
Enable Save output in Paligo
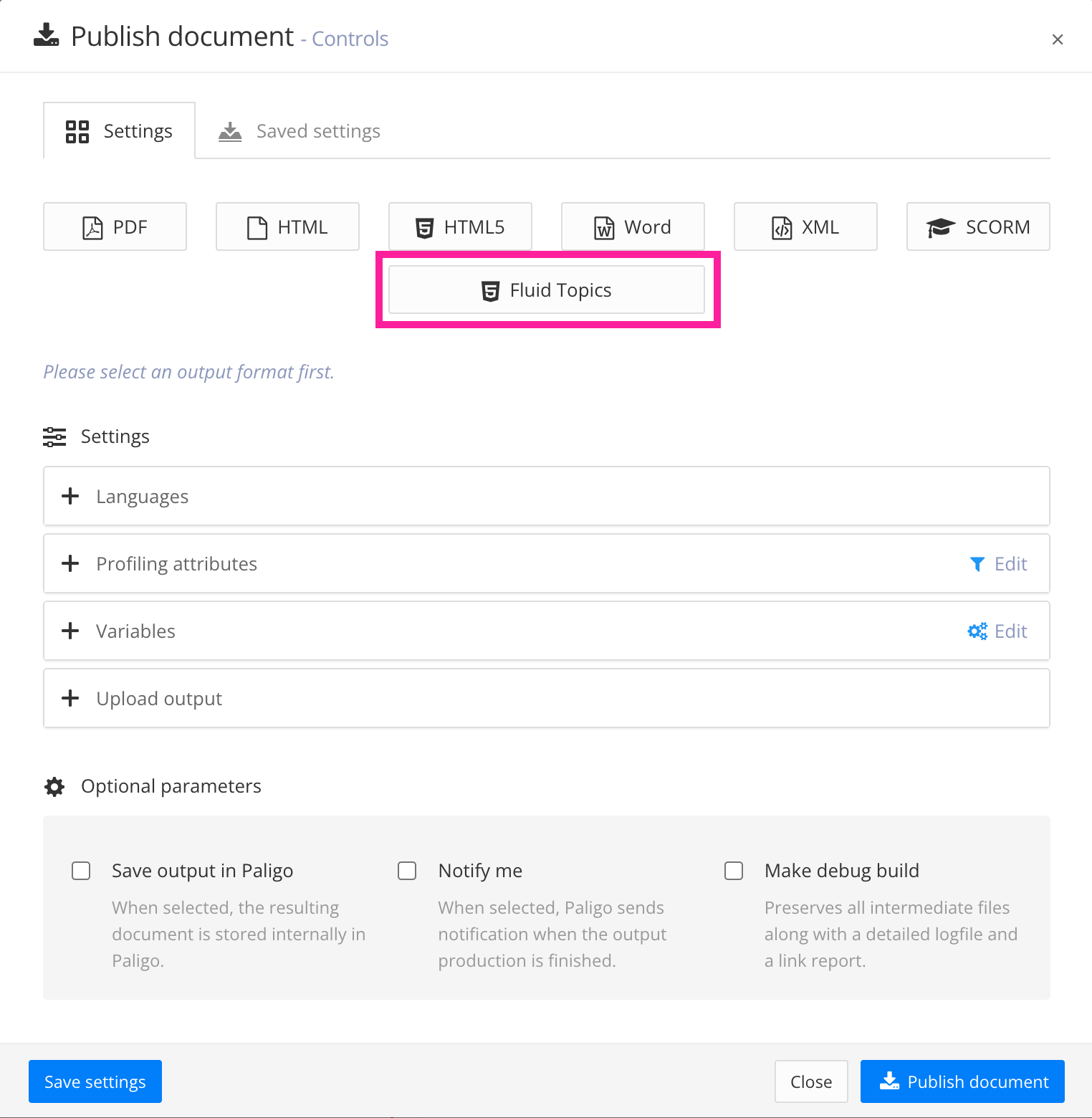(x=81, y=870)
